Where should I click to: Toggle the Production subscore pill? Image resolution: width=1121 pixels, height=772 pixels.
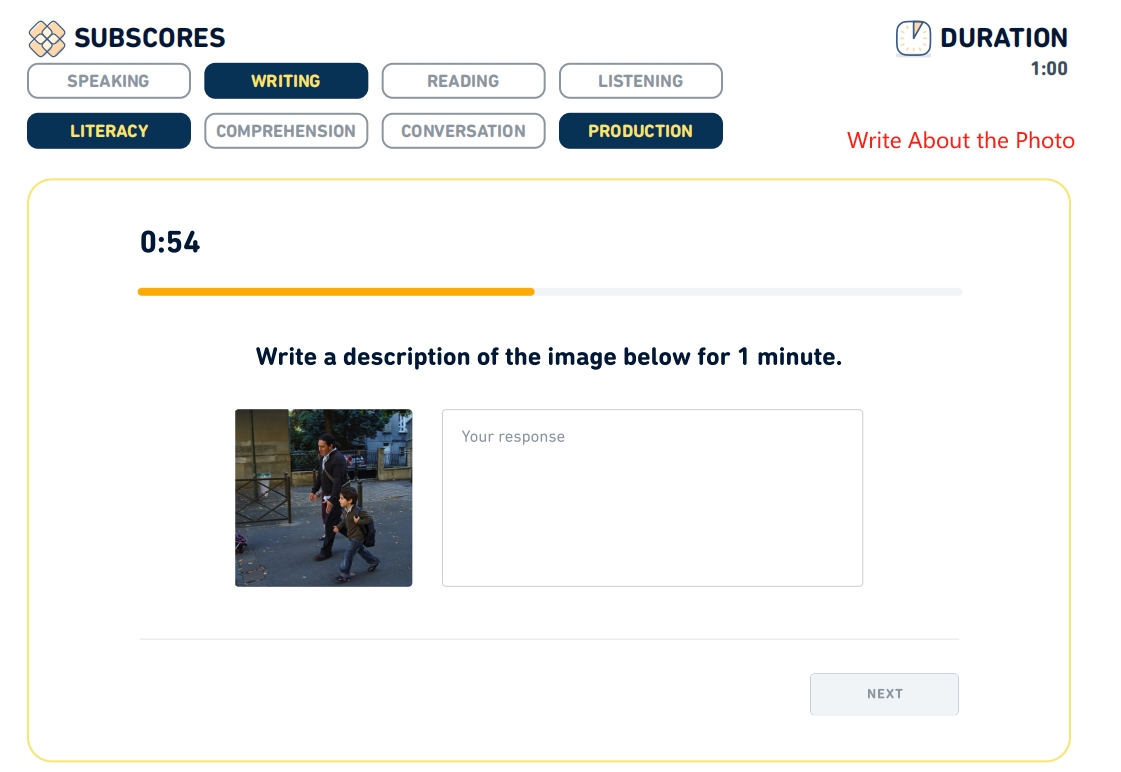pyautogui.click(x=641, y=131)
